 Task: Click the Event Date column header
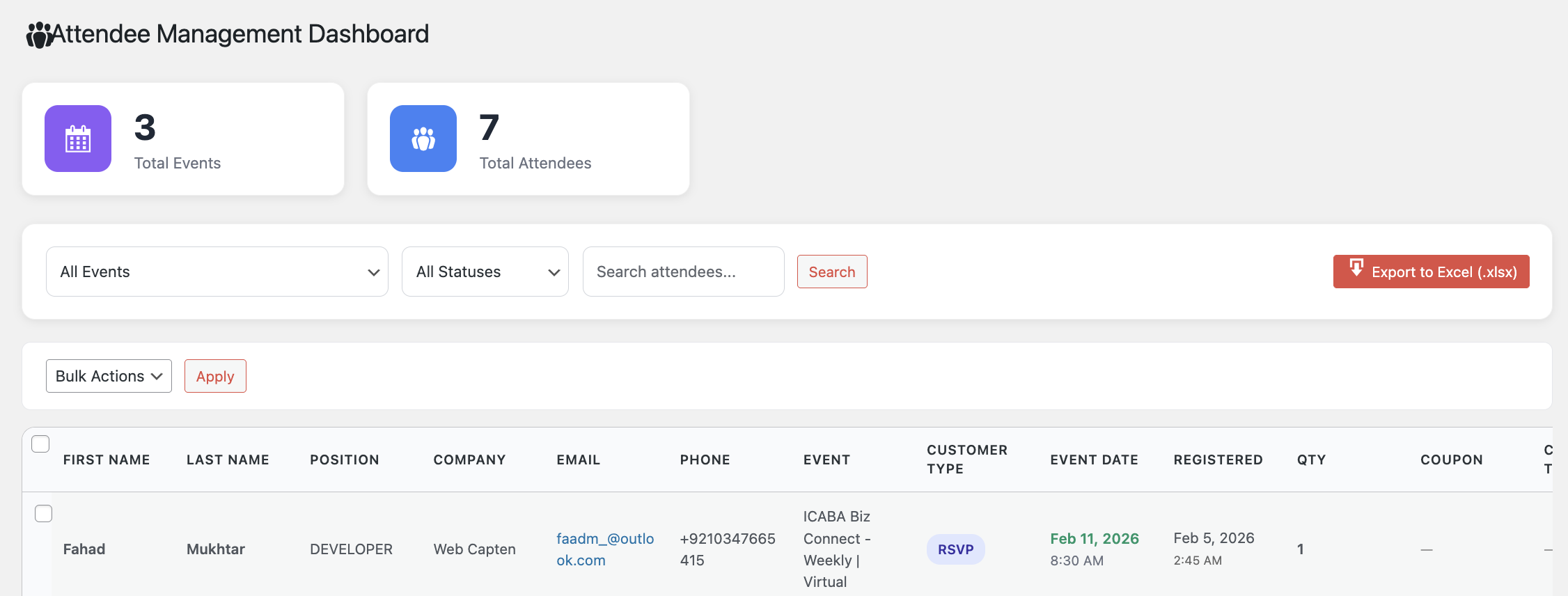point(1094,460)
